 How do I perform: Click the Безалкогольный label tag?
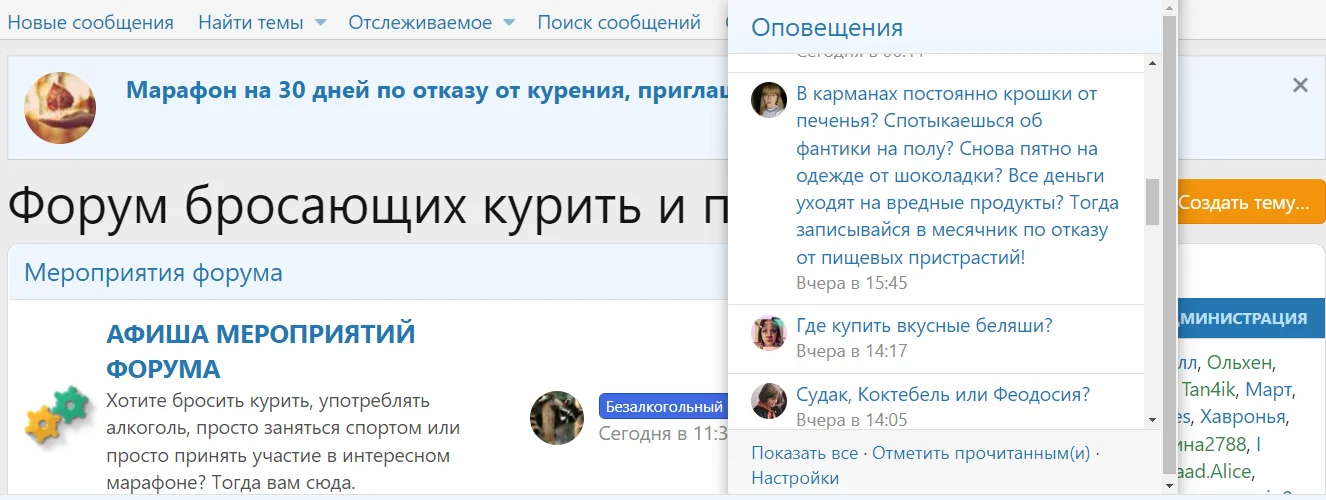664,407
